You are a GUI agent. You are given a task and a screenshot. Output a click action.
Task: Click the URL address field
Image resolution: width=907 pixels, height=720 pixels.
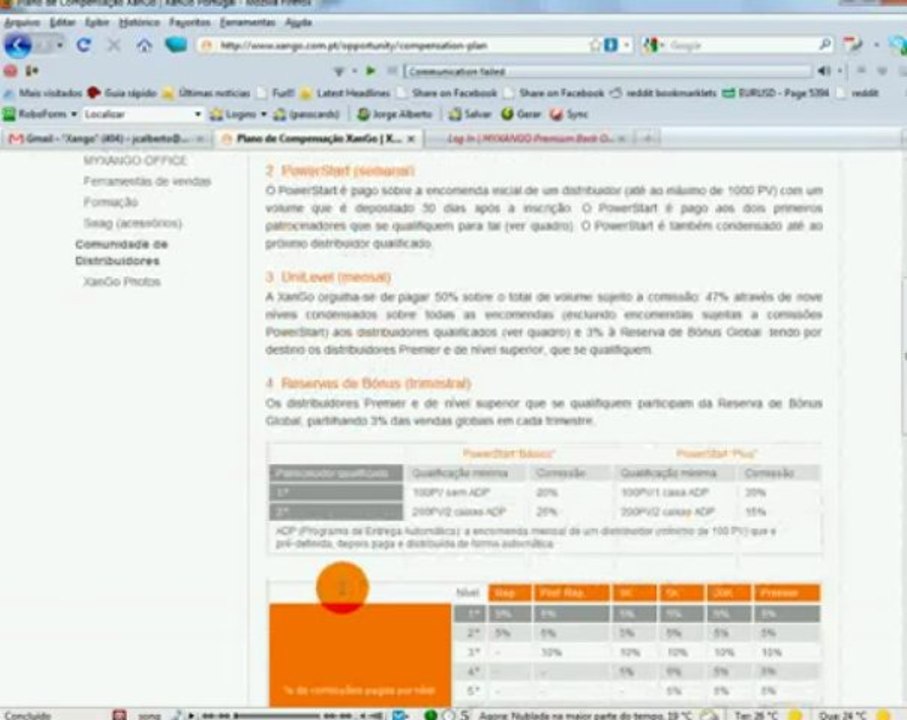(400, 46)
